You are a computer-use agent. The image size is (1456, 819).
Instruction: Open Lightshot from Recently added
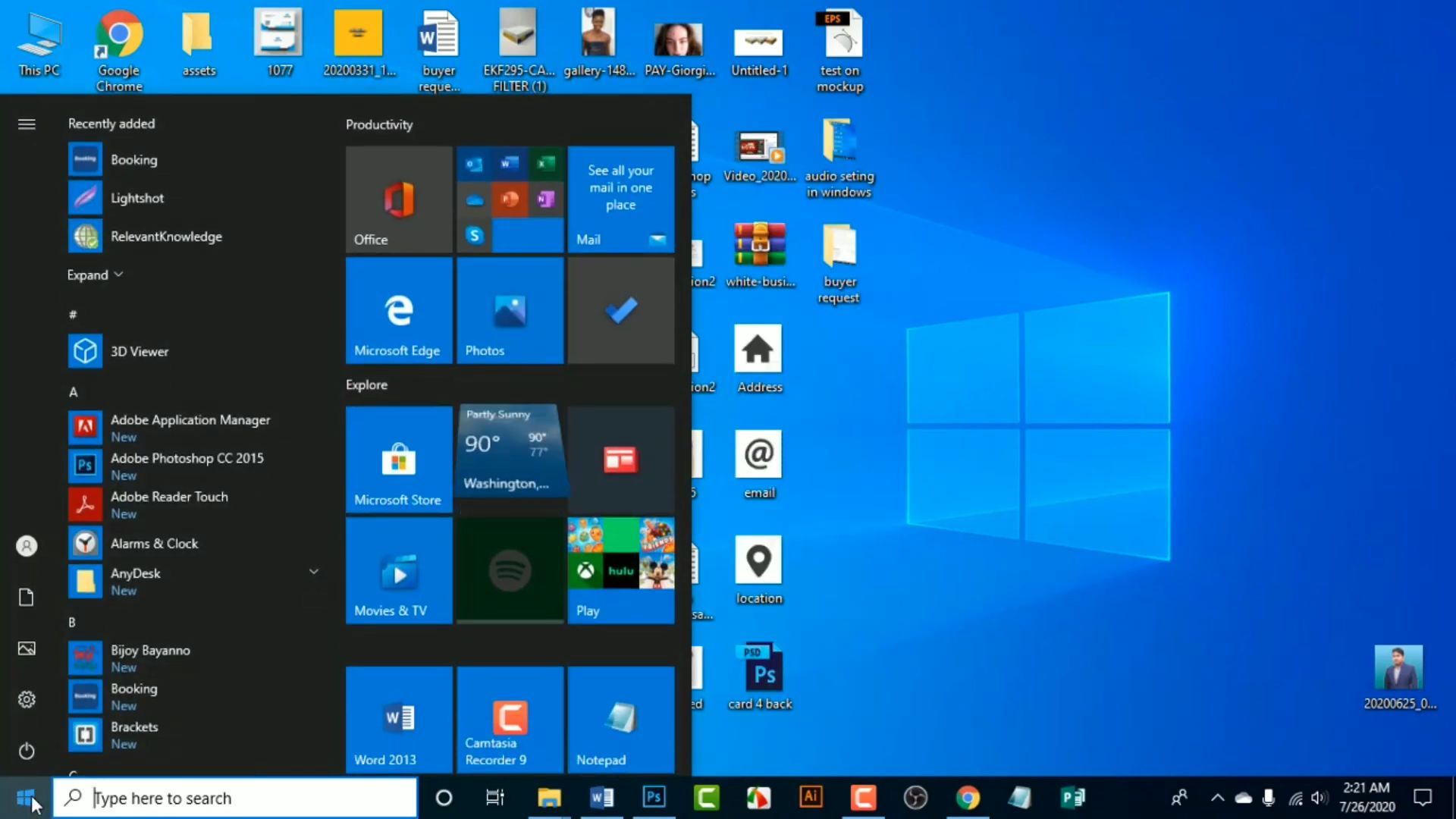[193, 198]
